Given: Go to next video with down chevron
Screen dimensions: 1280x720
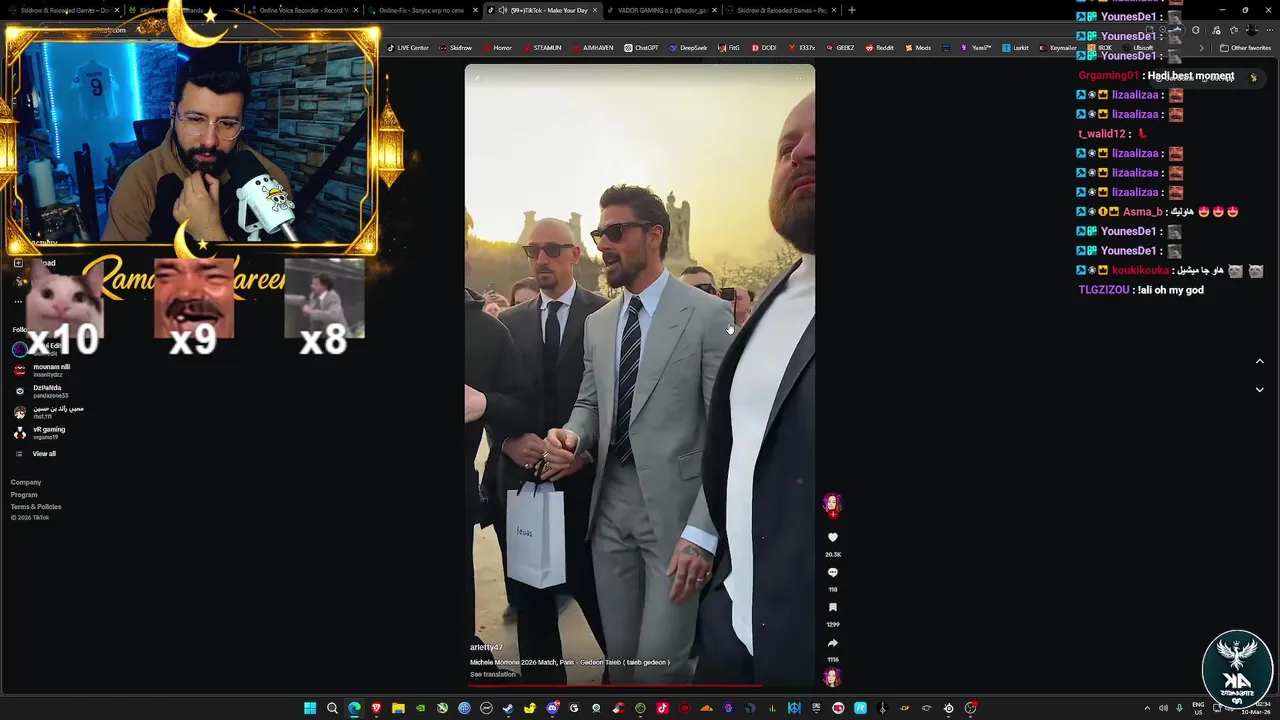Looking at the screenshot, I should click(x=1259, y=390).
